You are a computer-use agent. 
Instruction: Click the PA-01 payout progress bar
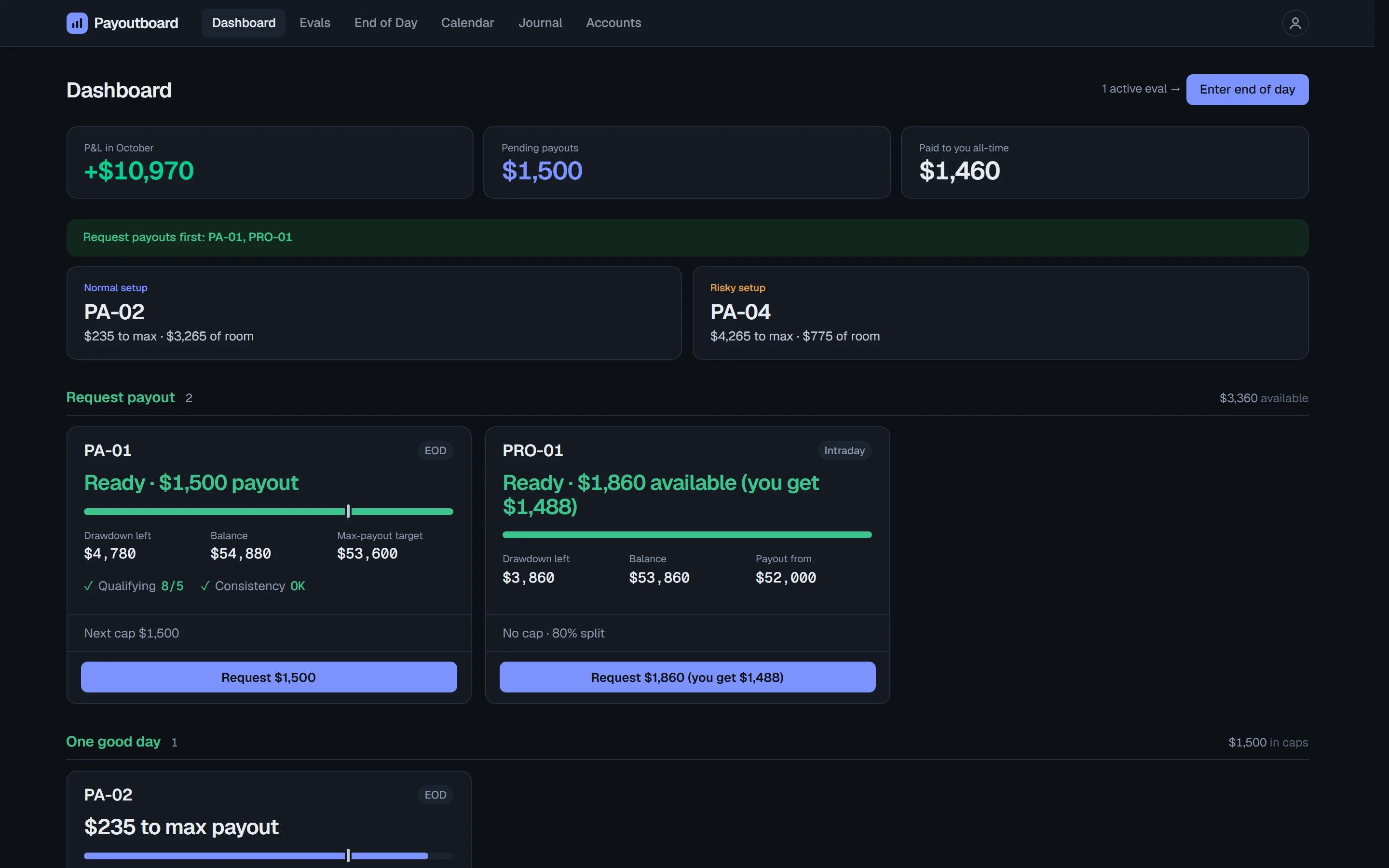tap(269, 512)
